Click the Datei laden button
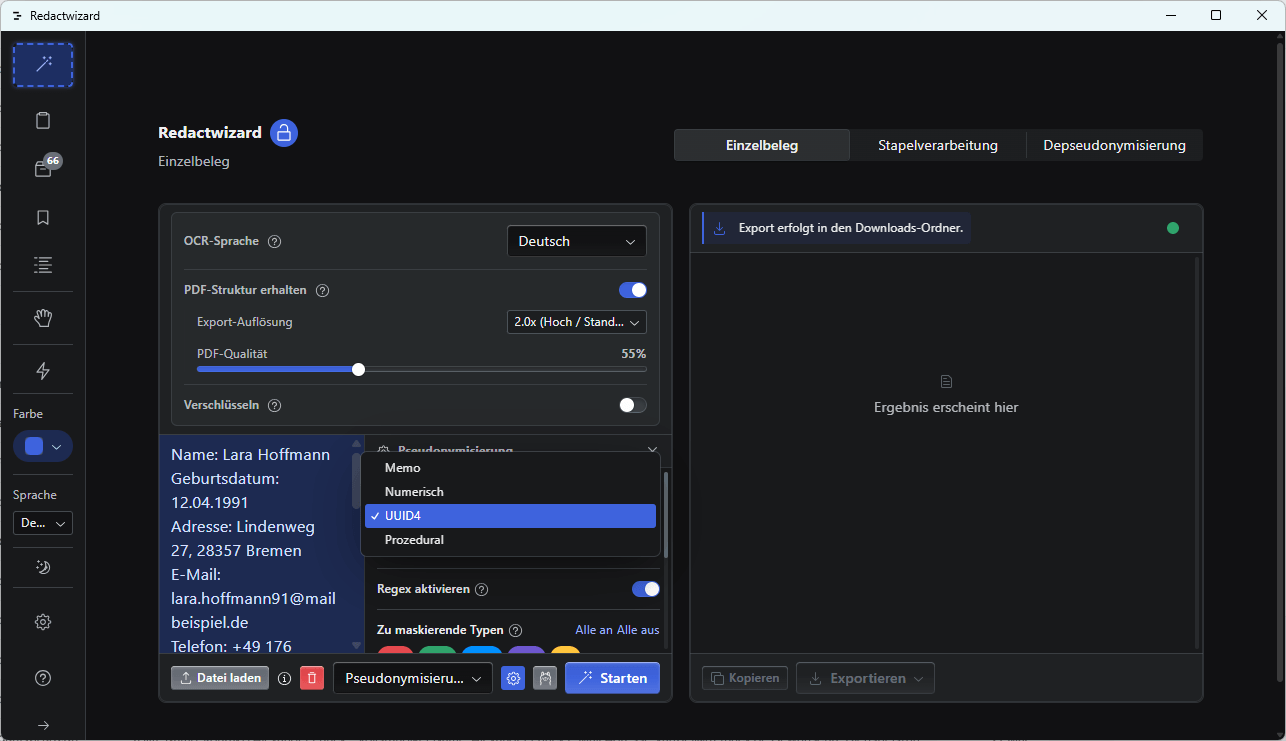This screenshot has width=1286, height=741. 220,678
